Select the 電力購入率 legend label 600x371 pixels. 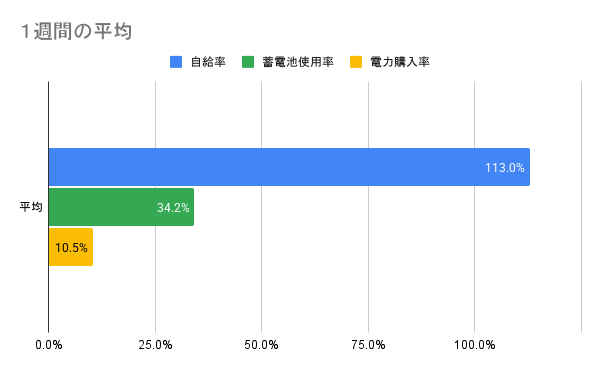(x=400, y=62)
